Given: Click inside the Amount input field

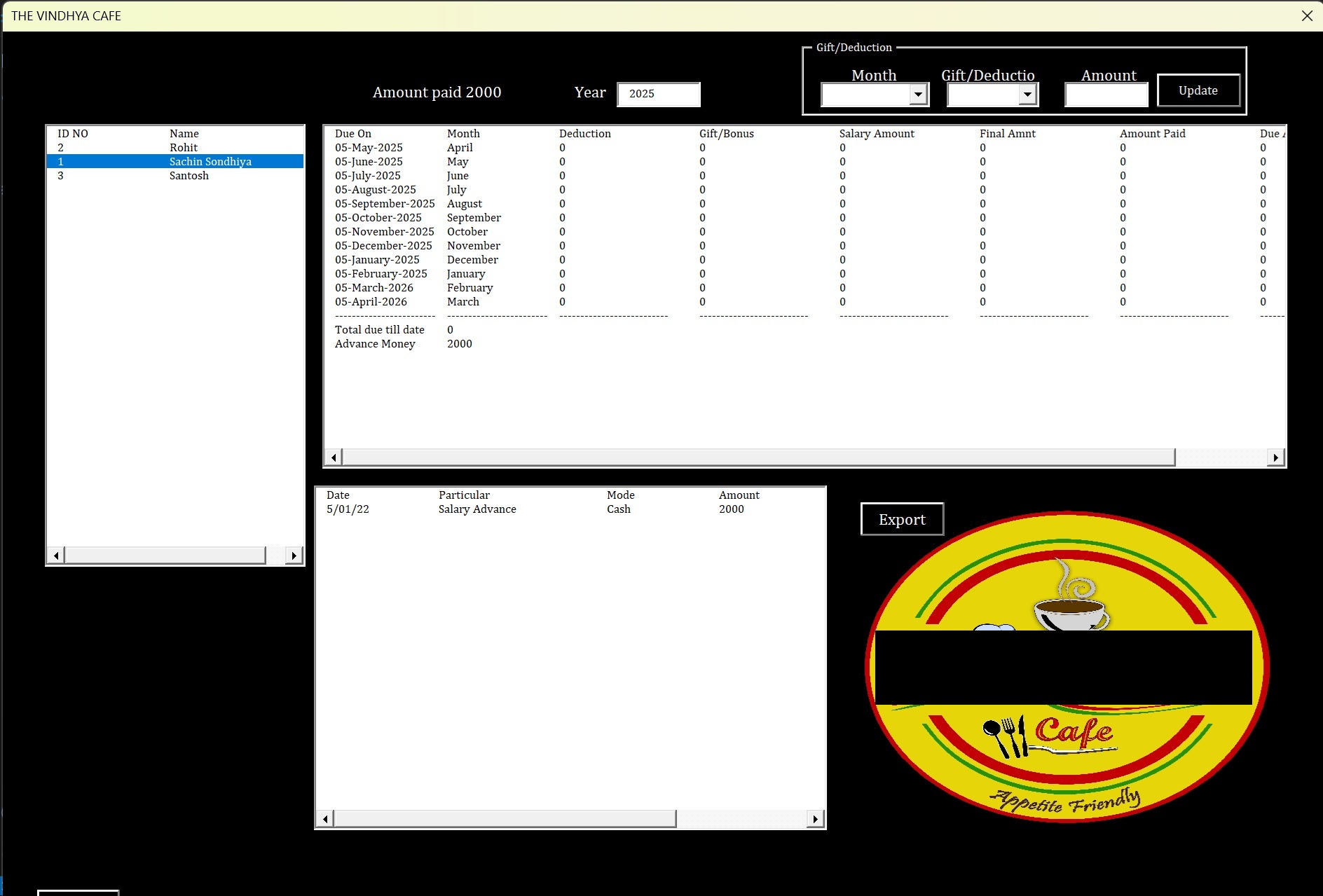Looking at the screenshot, I should click(x=1106, y=93).
